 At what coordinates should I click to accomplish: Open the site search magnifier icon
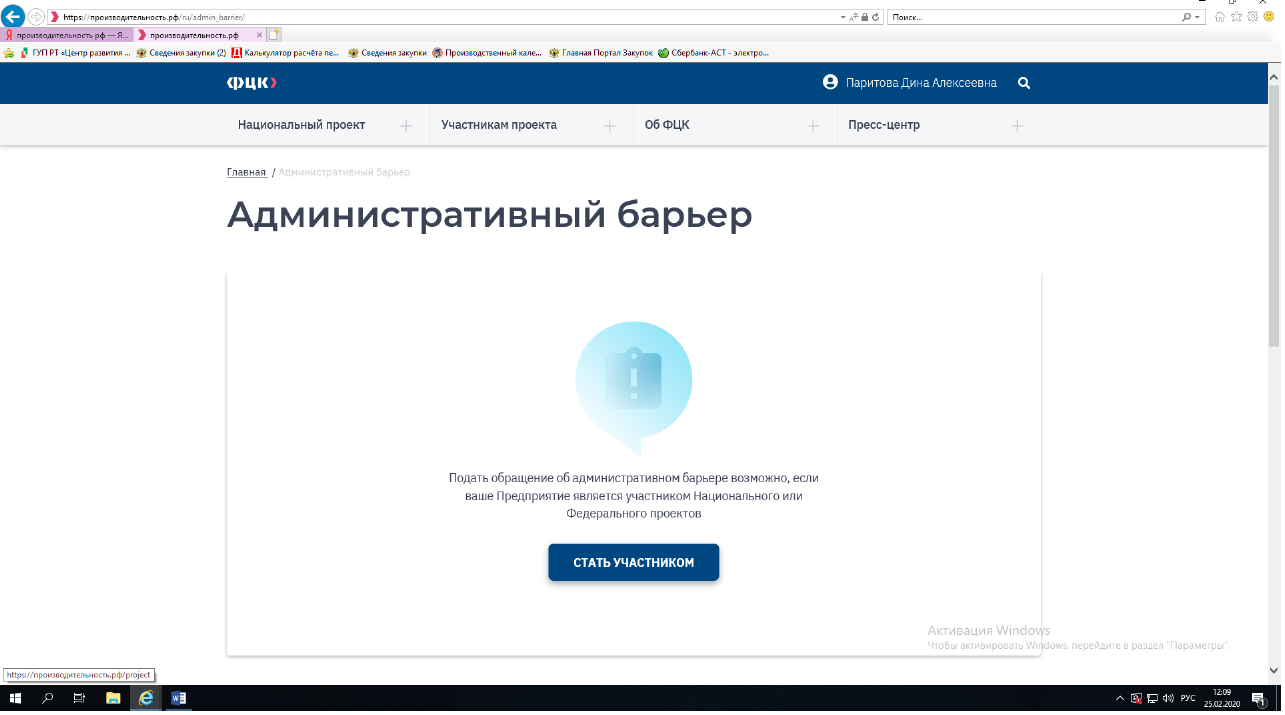pyautogui.click(x=1023, y=83)
